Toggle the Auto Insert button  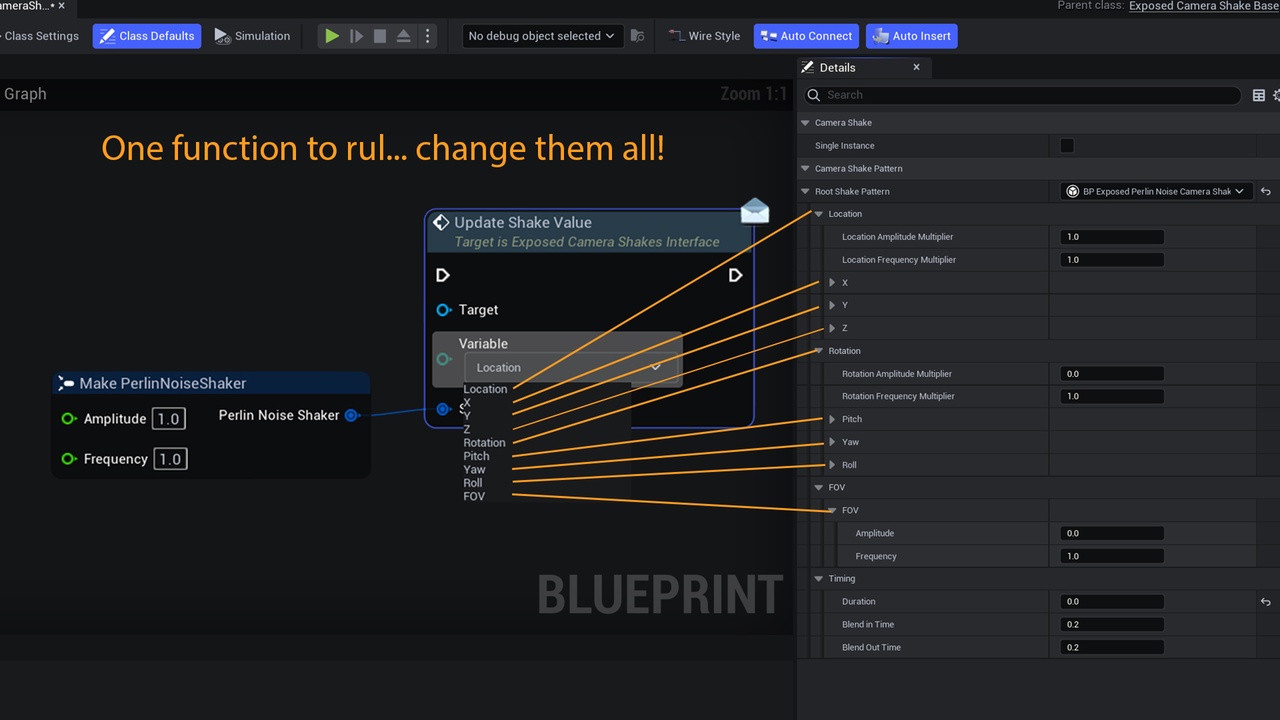912,36
